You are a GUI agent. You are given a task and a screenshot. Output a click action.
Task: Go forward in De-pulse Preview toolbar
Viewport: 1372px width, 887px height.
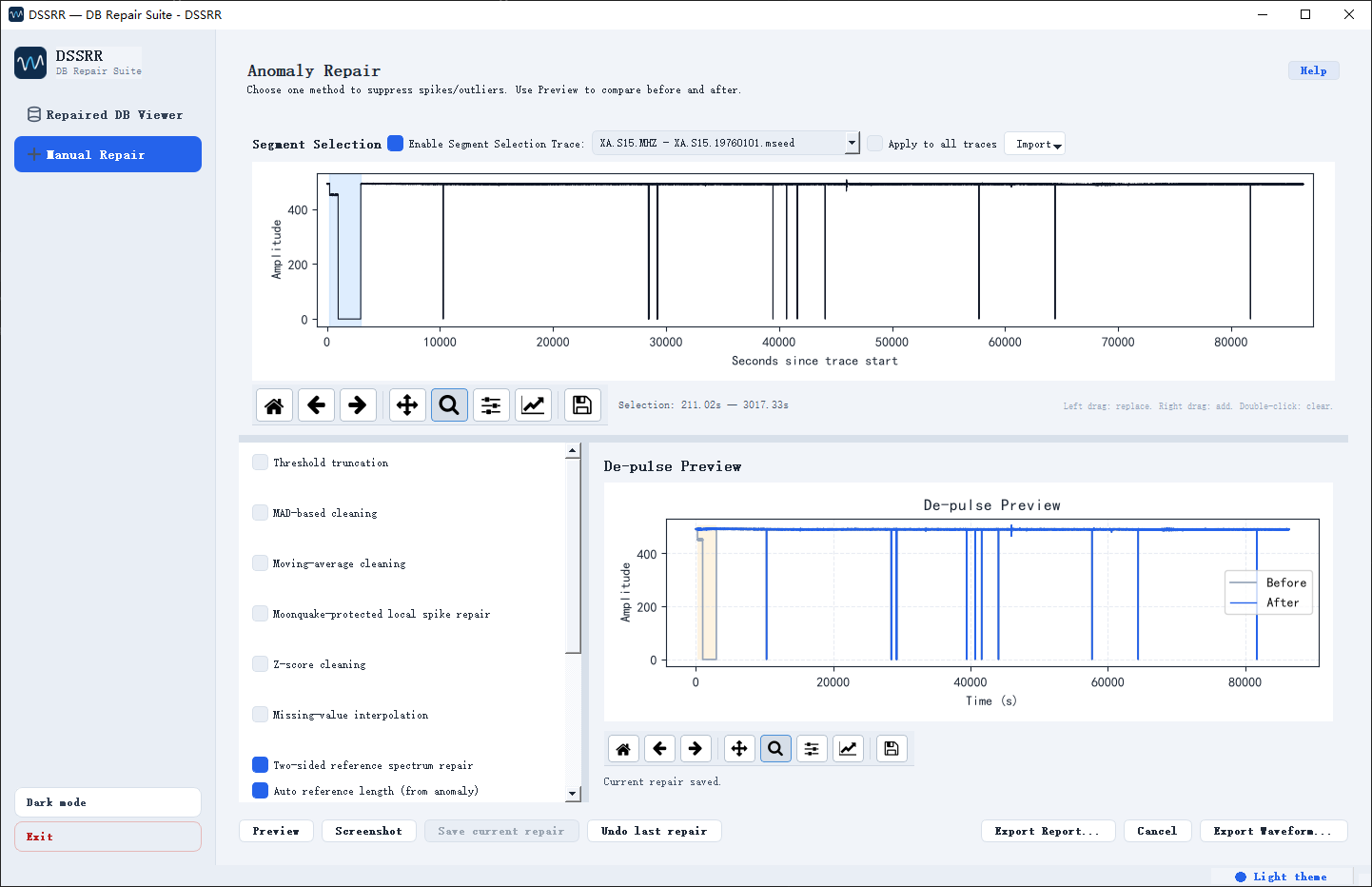click(x=696, y=749)
